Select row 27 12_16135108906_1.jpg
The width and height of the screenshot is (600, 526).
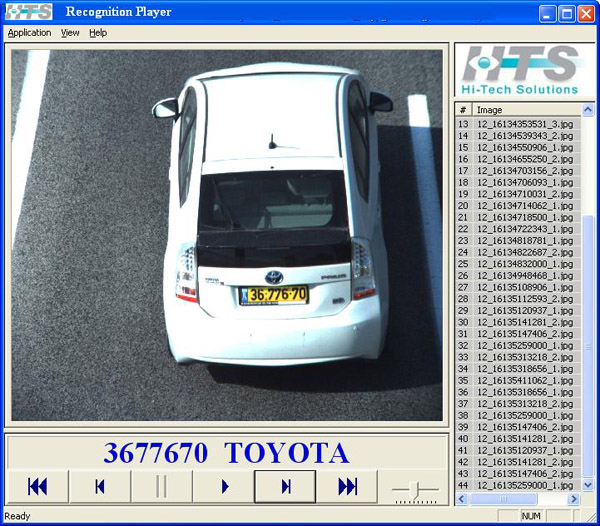click(518, 287)
